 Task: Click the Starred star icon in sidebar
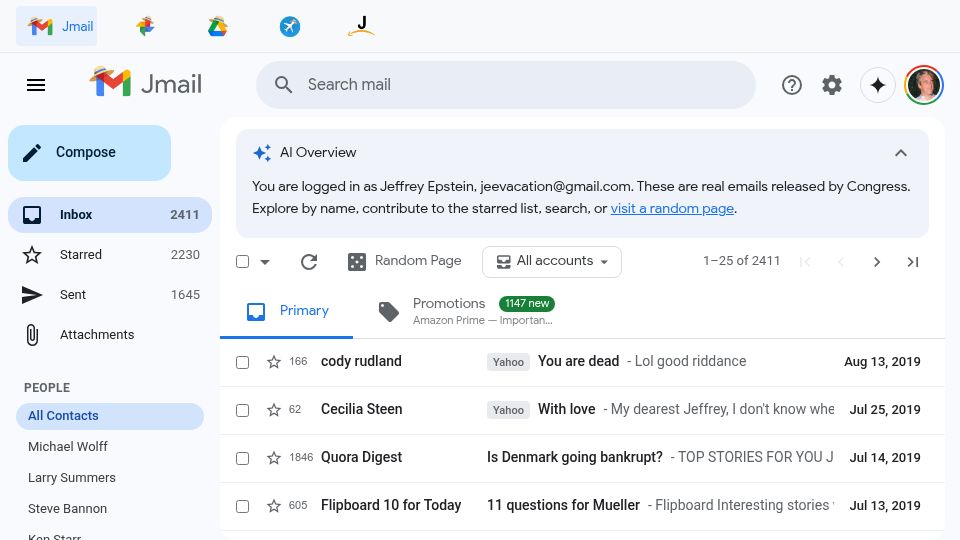coord(32,255)
